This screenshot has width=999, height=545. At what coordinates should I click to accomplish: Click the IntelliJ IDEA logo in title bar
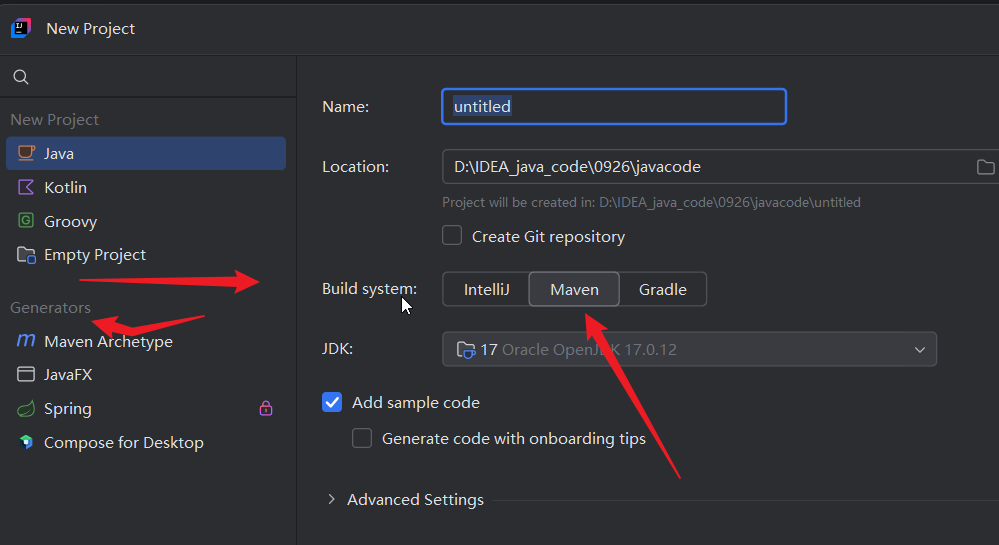(x=20, y=28)
